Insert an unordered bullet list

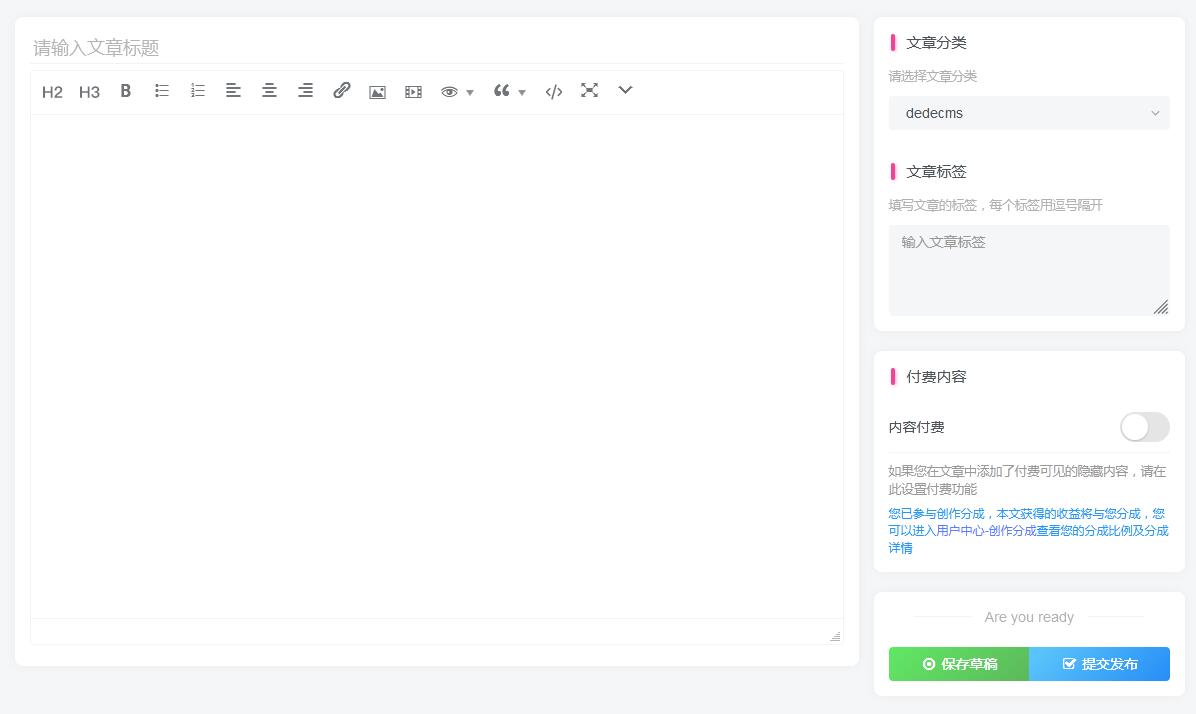pyautogui.click(x=161, y=91)
